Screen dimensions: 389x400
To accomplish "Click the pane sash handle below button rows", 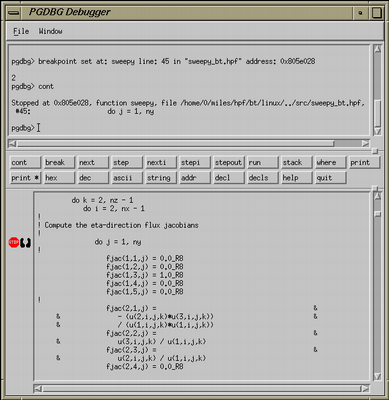I will tap(375, 188).
